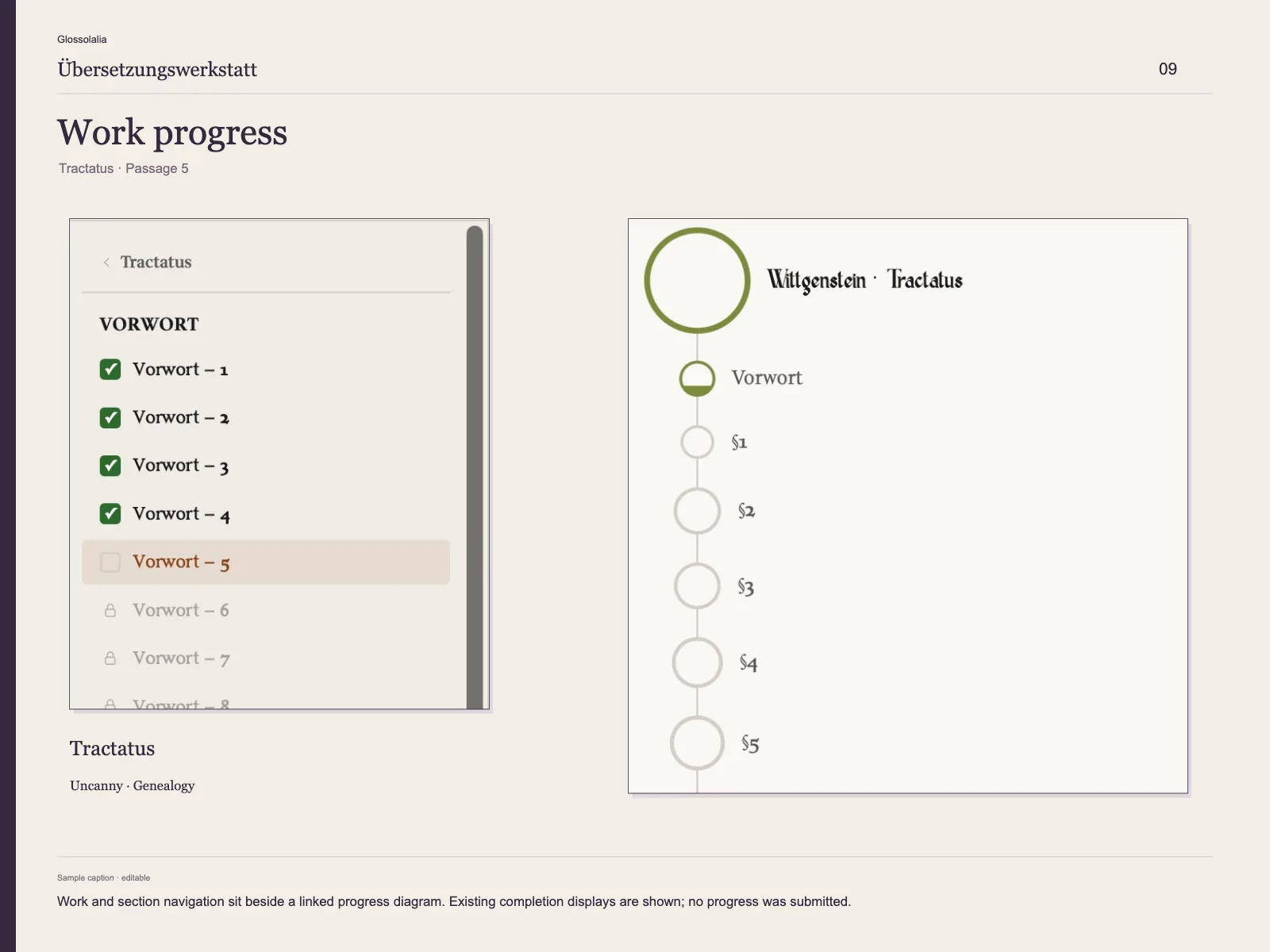This screenshot has width=1270, height=952.
Task: Uncheck the Vorwort – 1 checkbox
Action: pyautogui.click(x=110, y=370)
